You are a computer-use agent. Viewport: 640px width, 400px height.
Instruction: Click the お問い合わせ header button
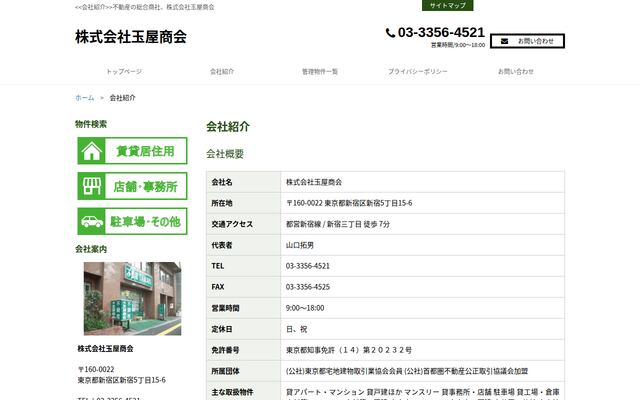tap(527, 41)
